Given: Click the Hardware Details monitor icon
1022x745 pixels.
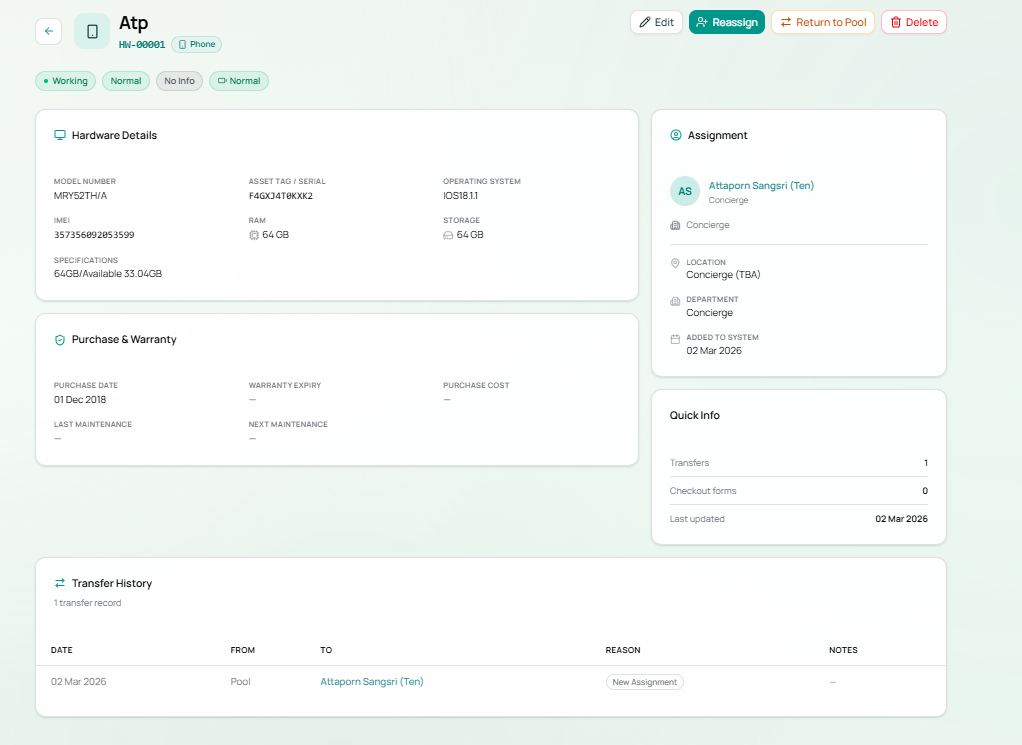Looking at the screenshot, I should point(60,135).
